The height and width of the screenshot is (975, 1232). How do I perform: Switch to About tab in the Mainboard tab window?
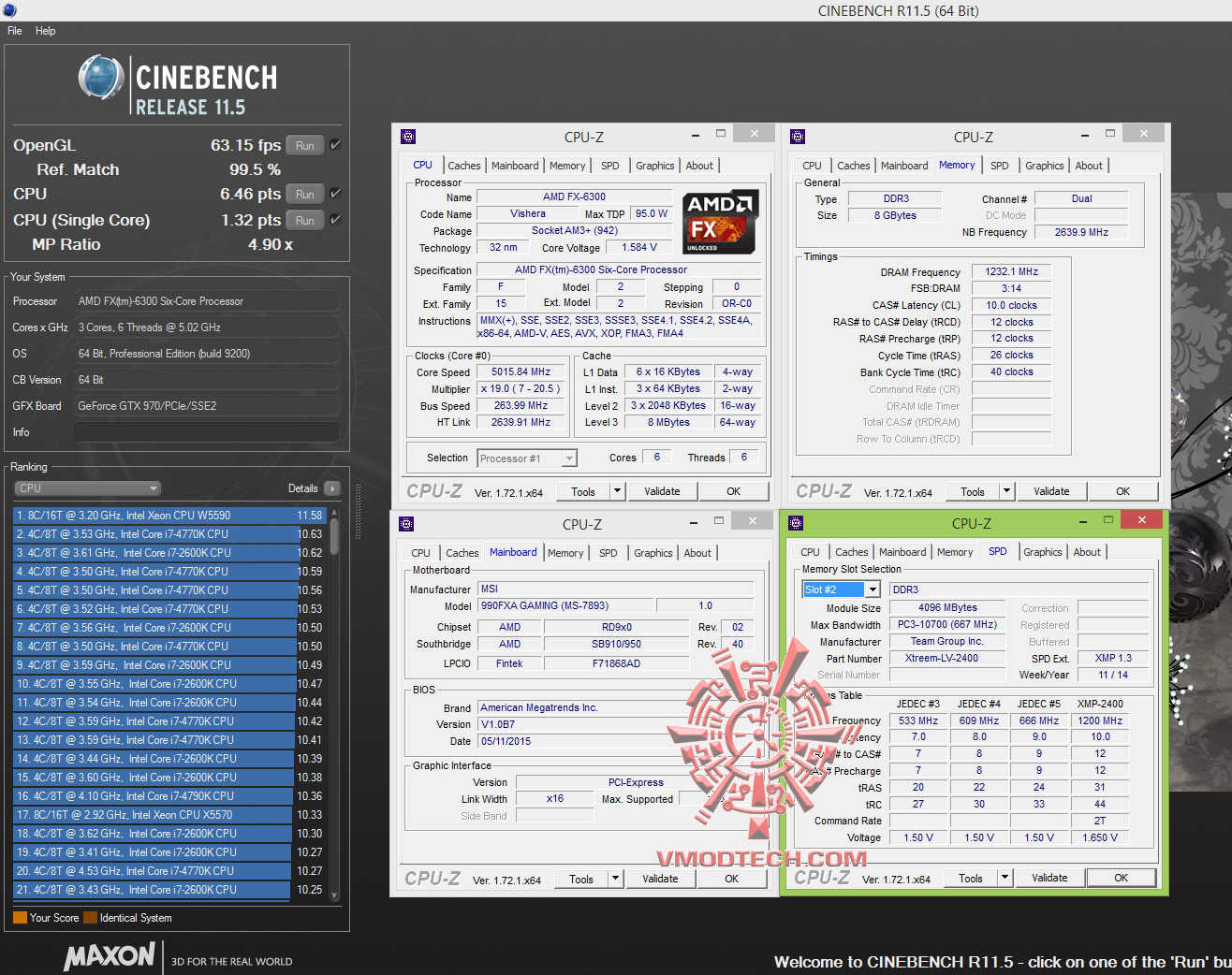pyautogui.click(x=697, y=553)
